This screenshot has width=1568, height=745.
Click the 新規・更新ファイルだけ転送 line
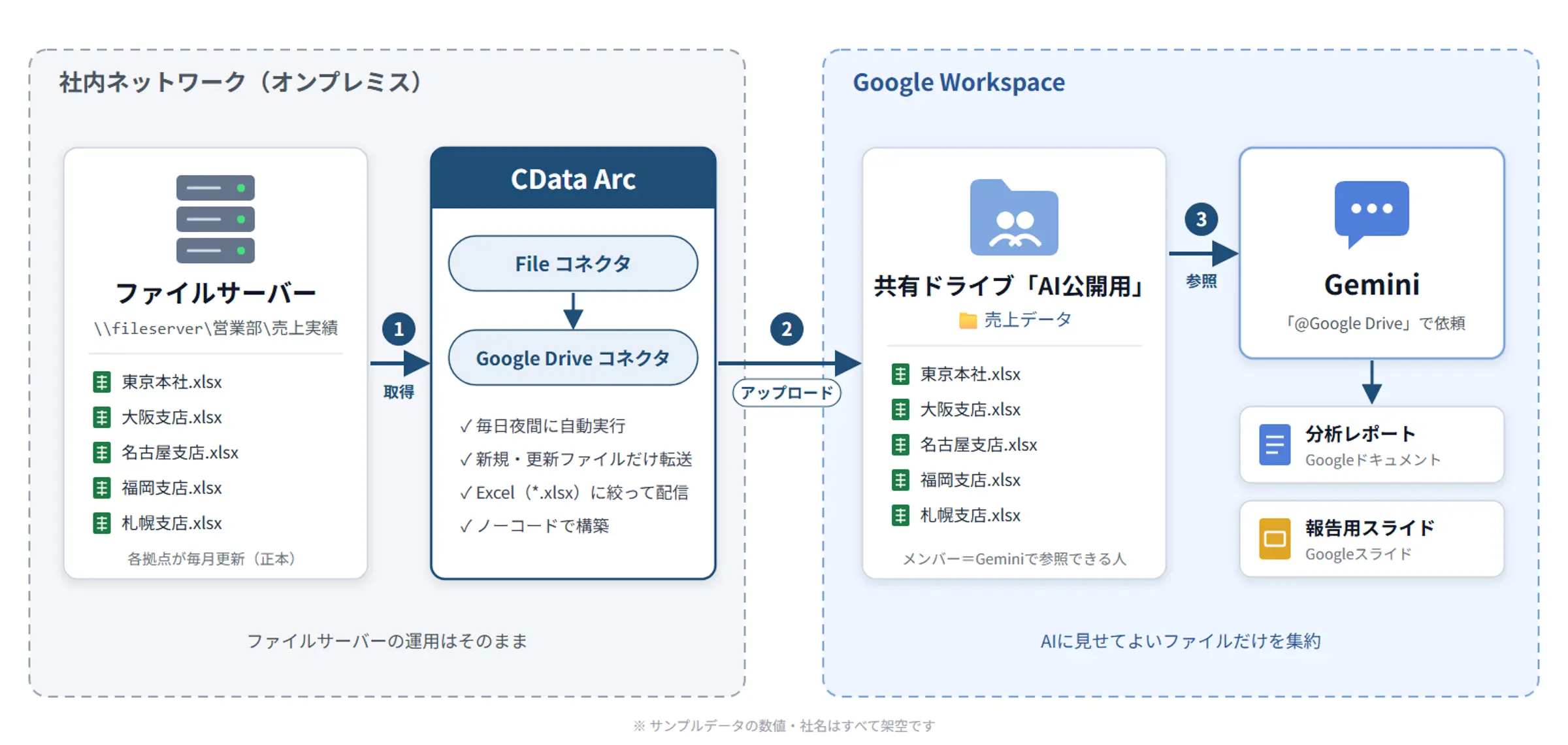(x=576, y=459)
